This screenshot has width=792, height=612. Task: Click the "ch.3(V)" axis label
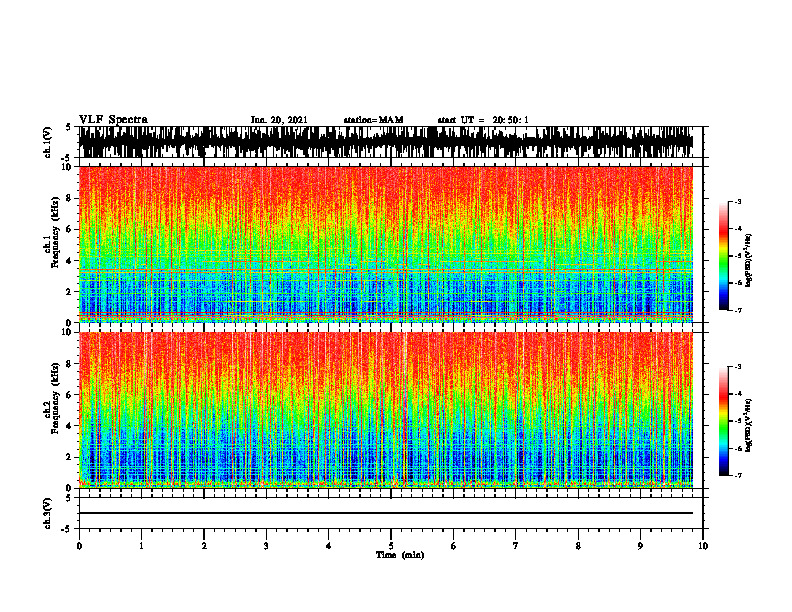point(48,513)
